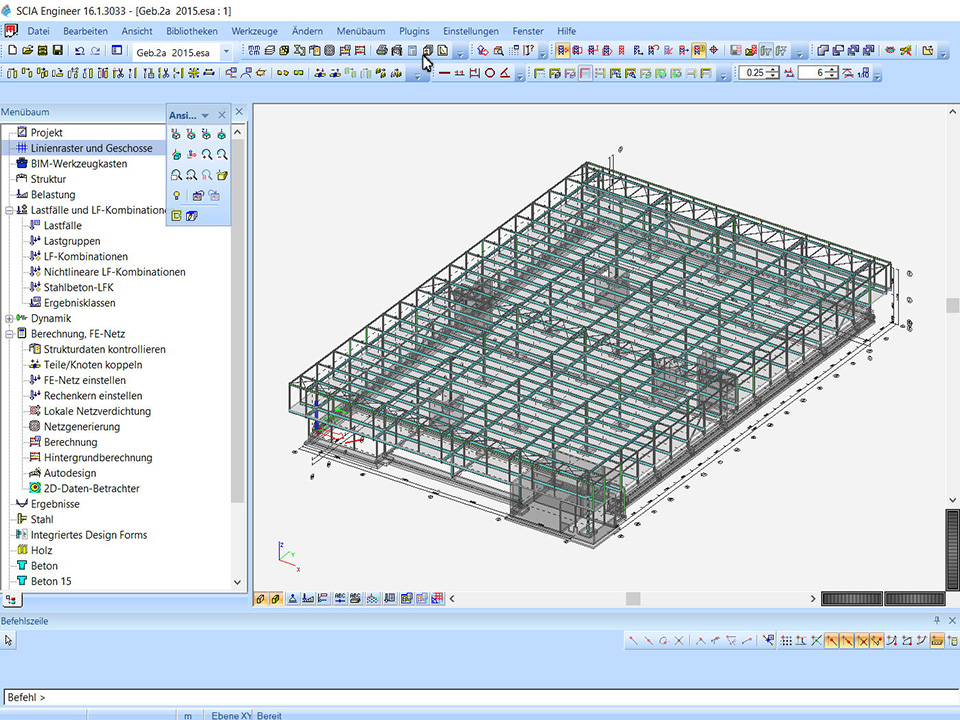Expand the Dynamik tree node
Image resolution: width=960 pixels, height=720 pixels.
pos(9,318)
